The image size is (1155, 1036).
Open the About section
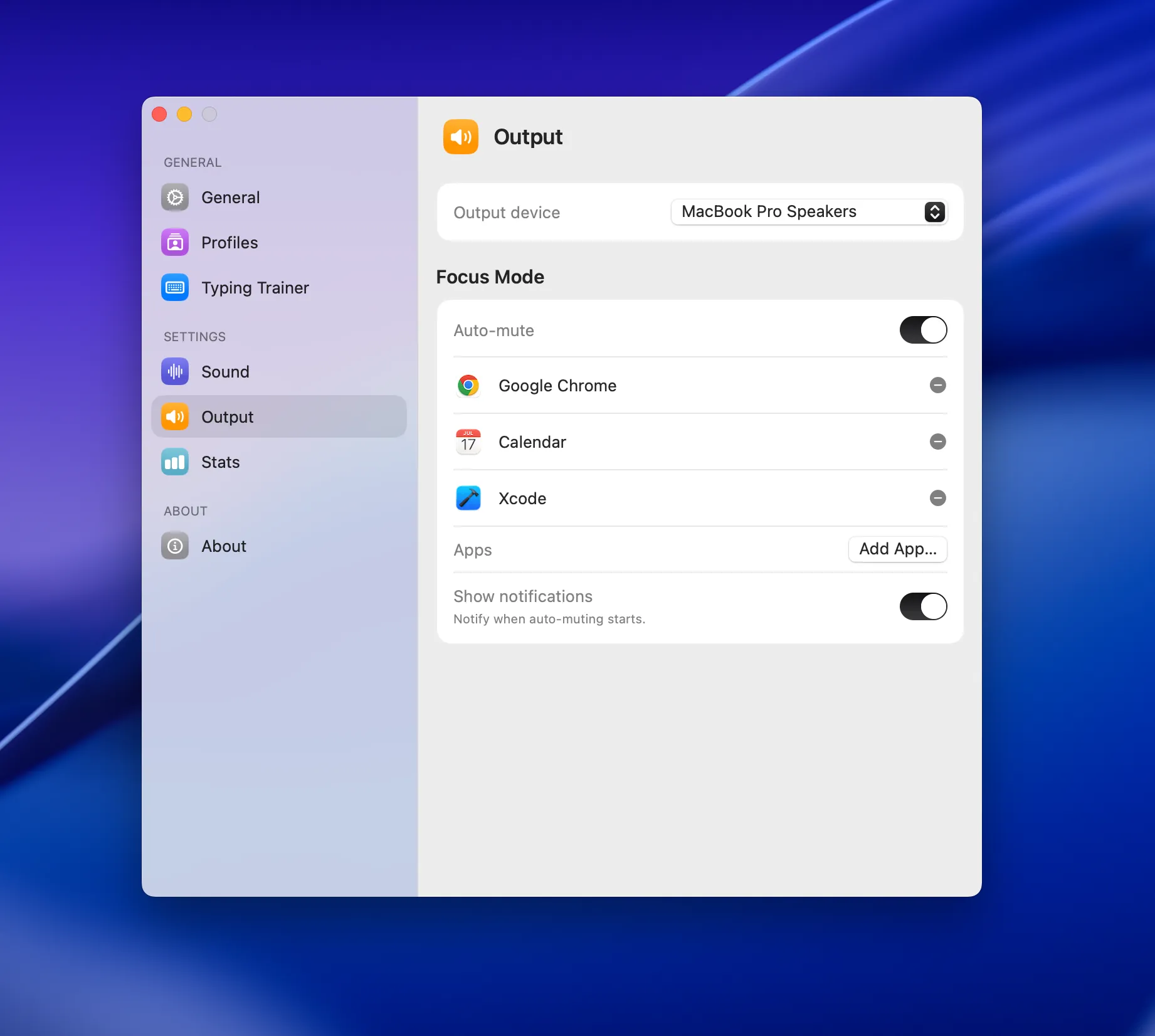279,546
